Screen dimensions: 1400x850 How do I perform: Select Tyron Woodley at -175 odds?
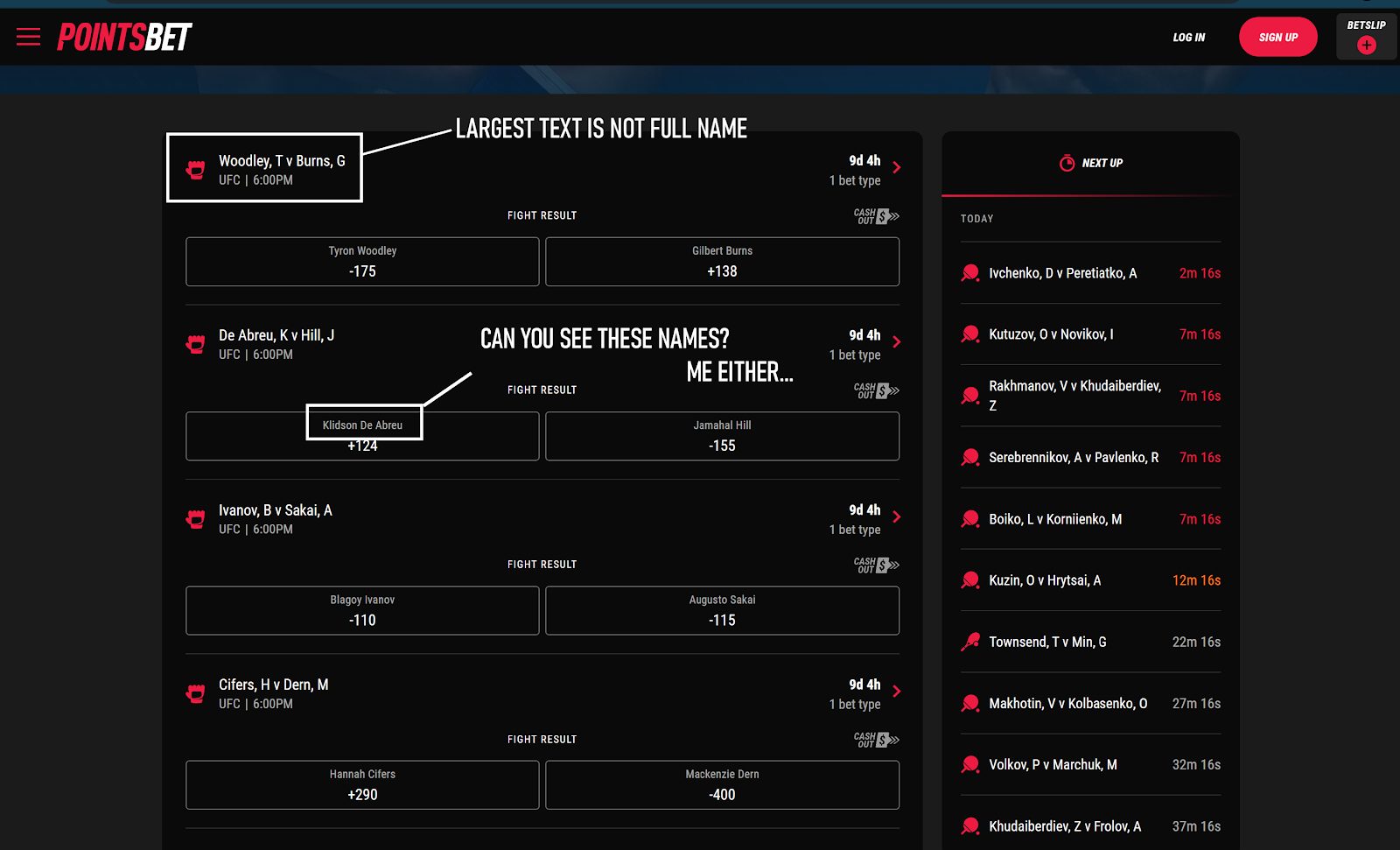[361, 261]
